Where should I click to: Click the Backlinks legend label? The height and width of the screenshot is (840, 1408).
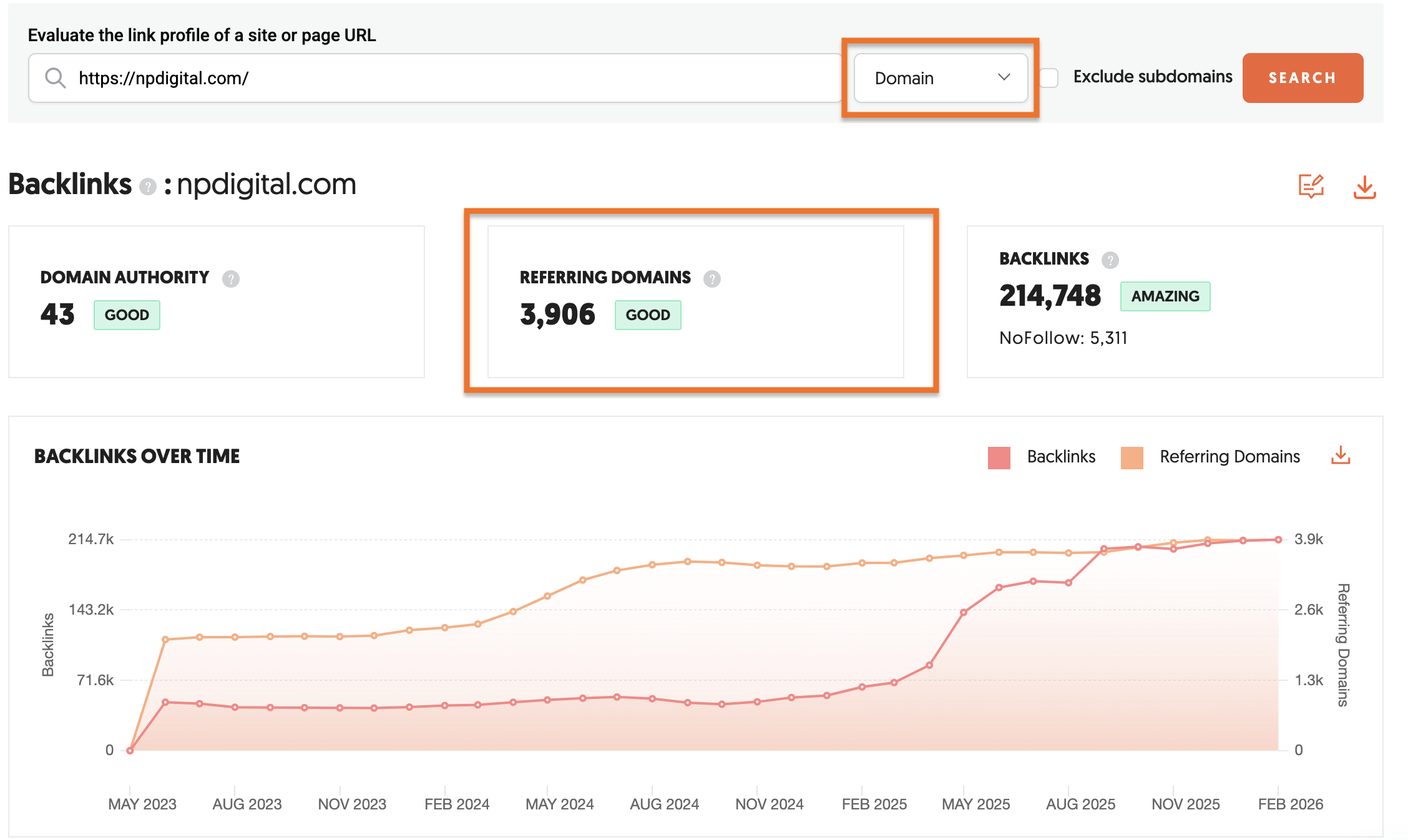[x=1061, y=457]
